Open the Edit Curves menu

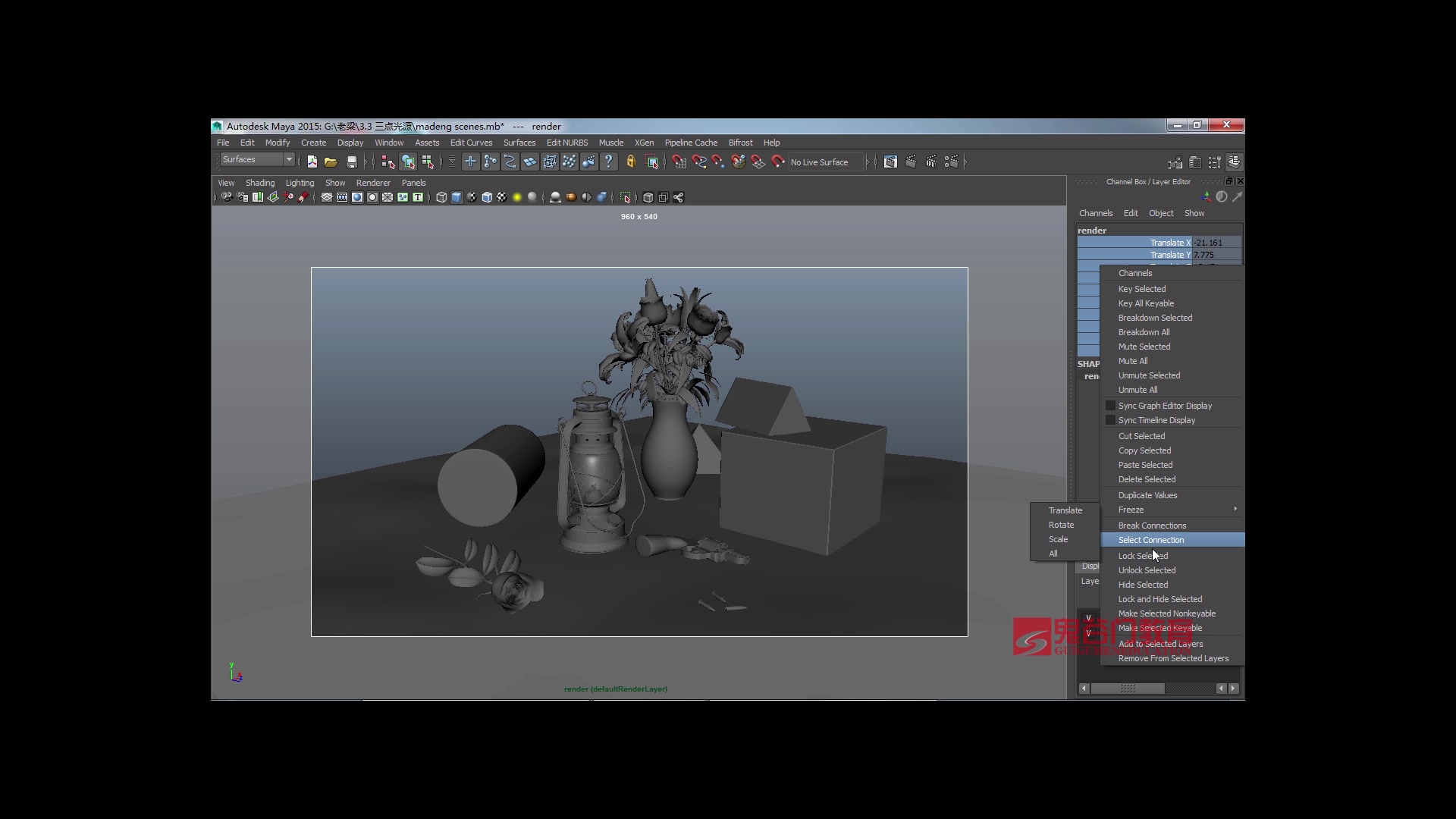click(471, 142)
